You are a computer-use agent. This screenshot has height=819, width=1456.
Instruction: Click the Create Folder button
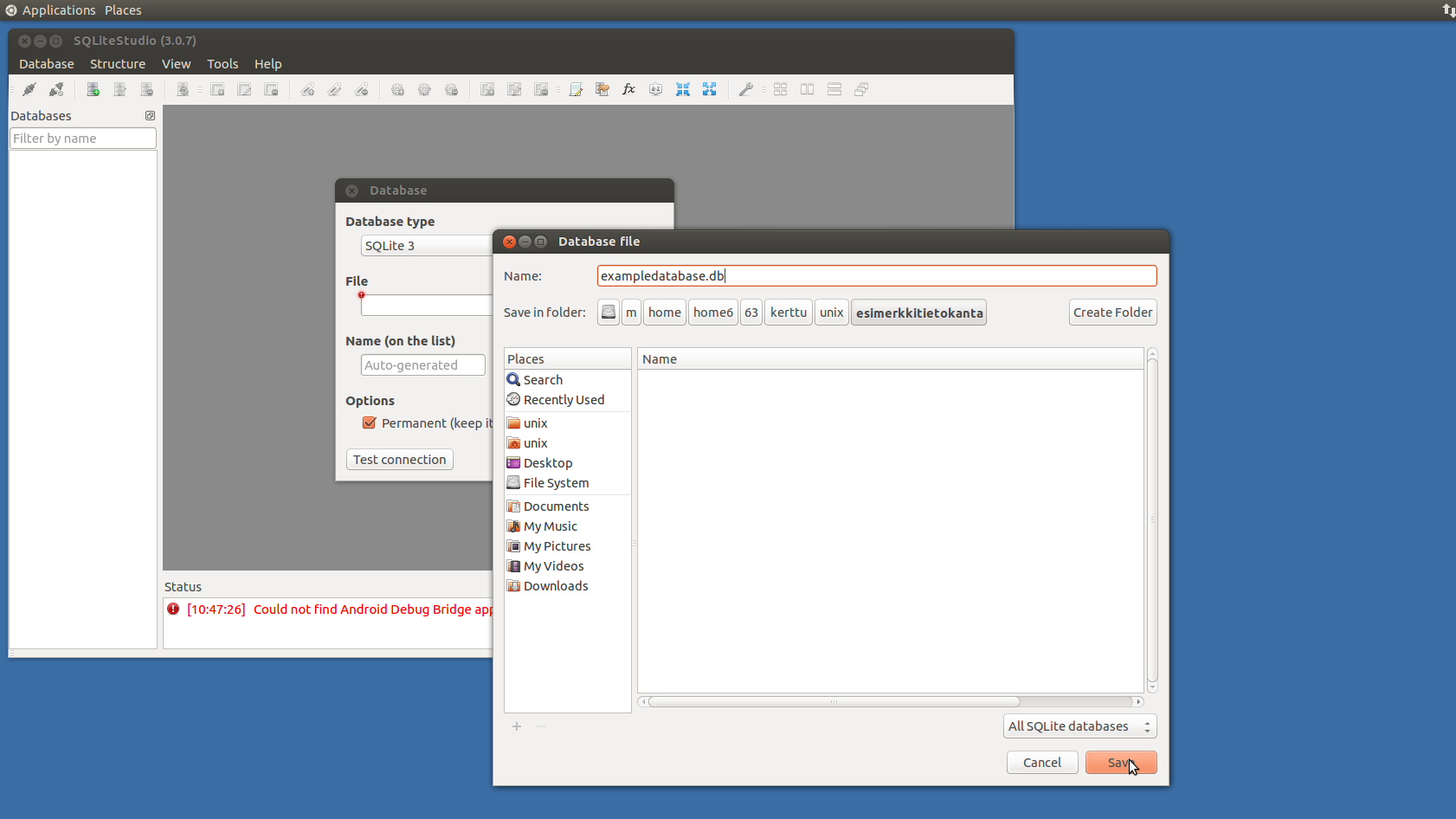(1113, 313)
